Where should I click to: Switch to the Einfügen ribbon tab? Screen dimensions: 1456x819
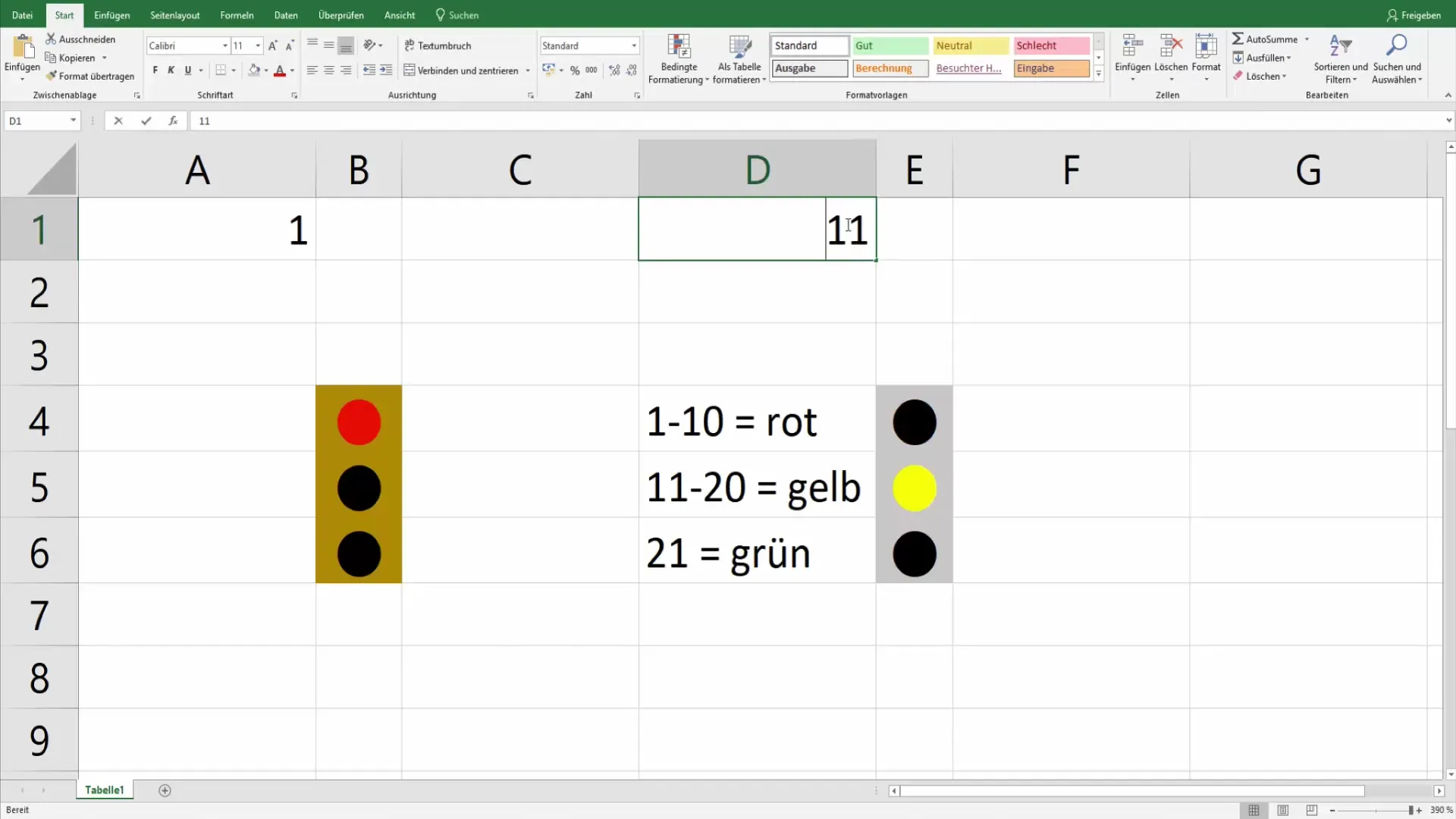[111, 15]
